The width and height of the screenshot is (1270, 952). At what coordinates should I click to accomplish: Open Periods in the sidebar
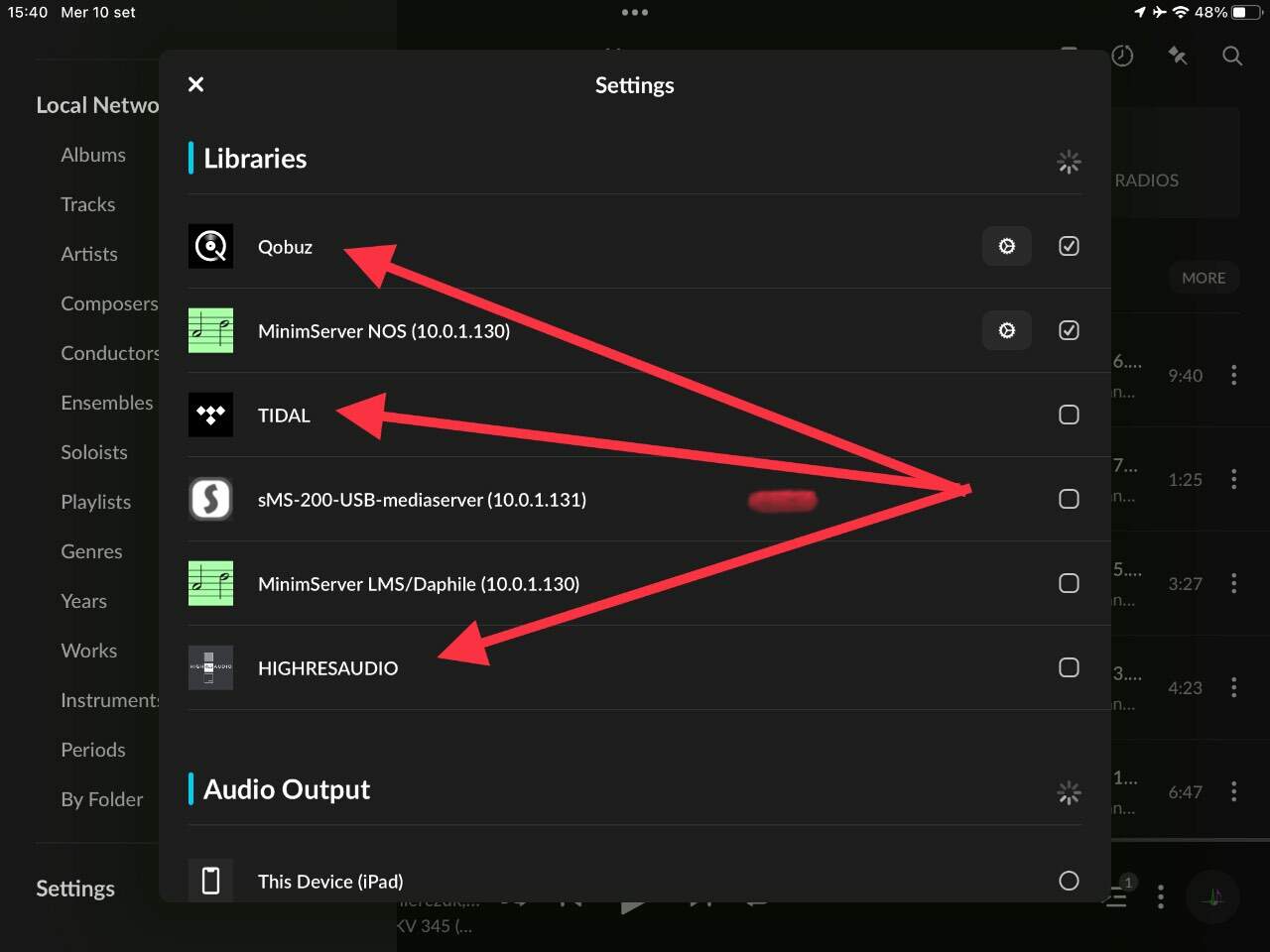click(93, 750)
